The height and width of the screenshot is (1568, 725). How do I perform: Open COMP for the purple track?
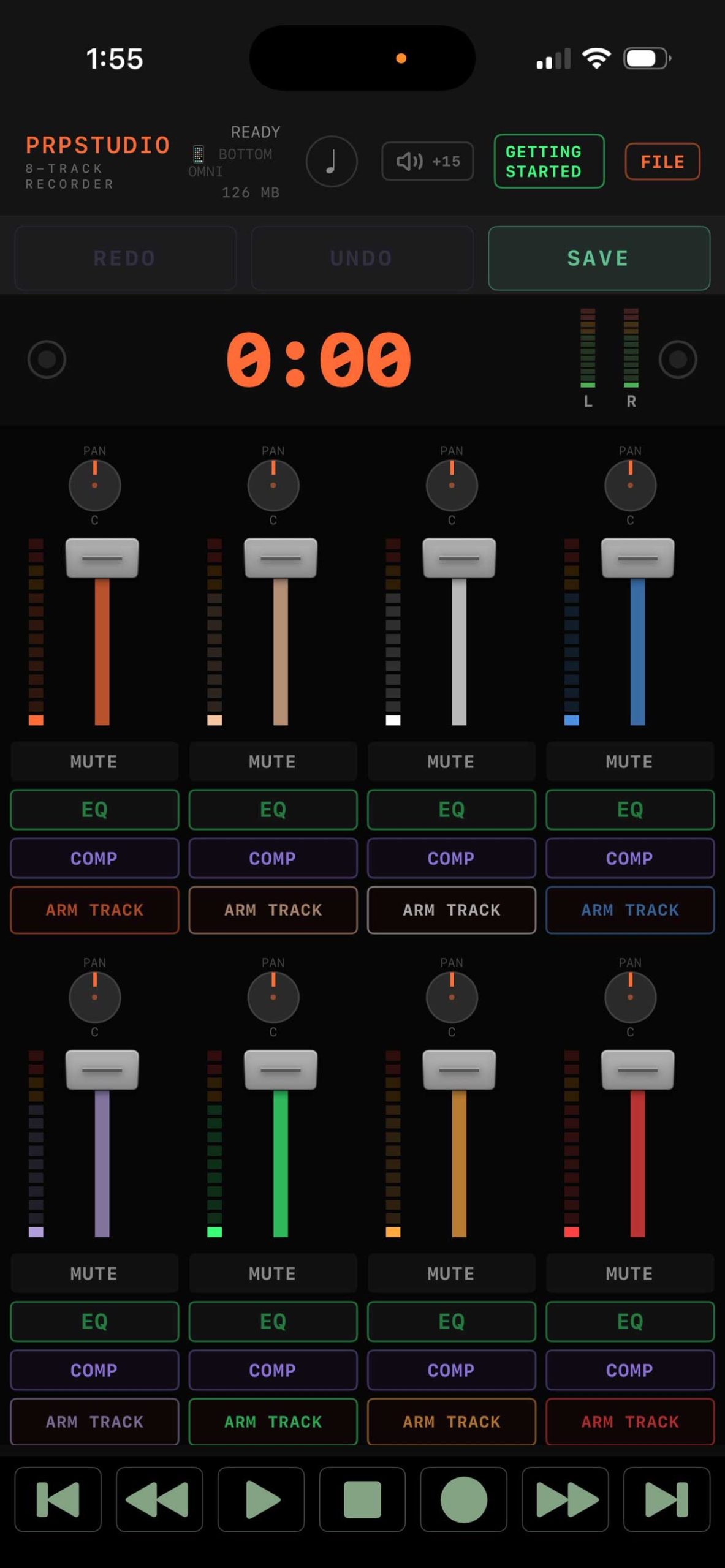point(94,1370)
